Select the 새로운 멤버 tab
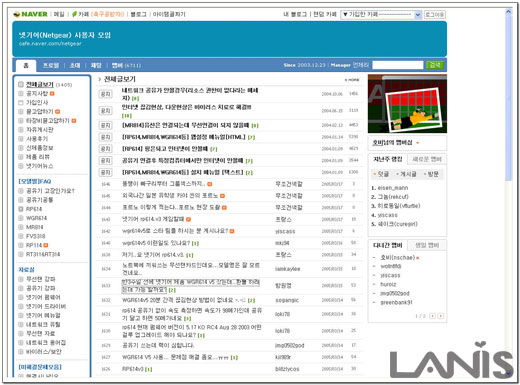Viewport: 520px width, 385px height. click(427, 159)
